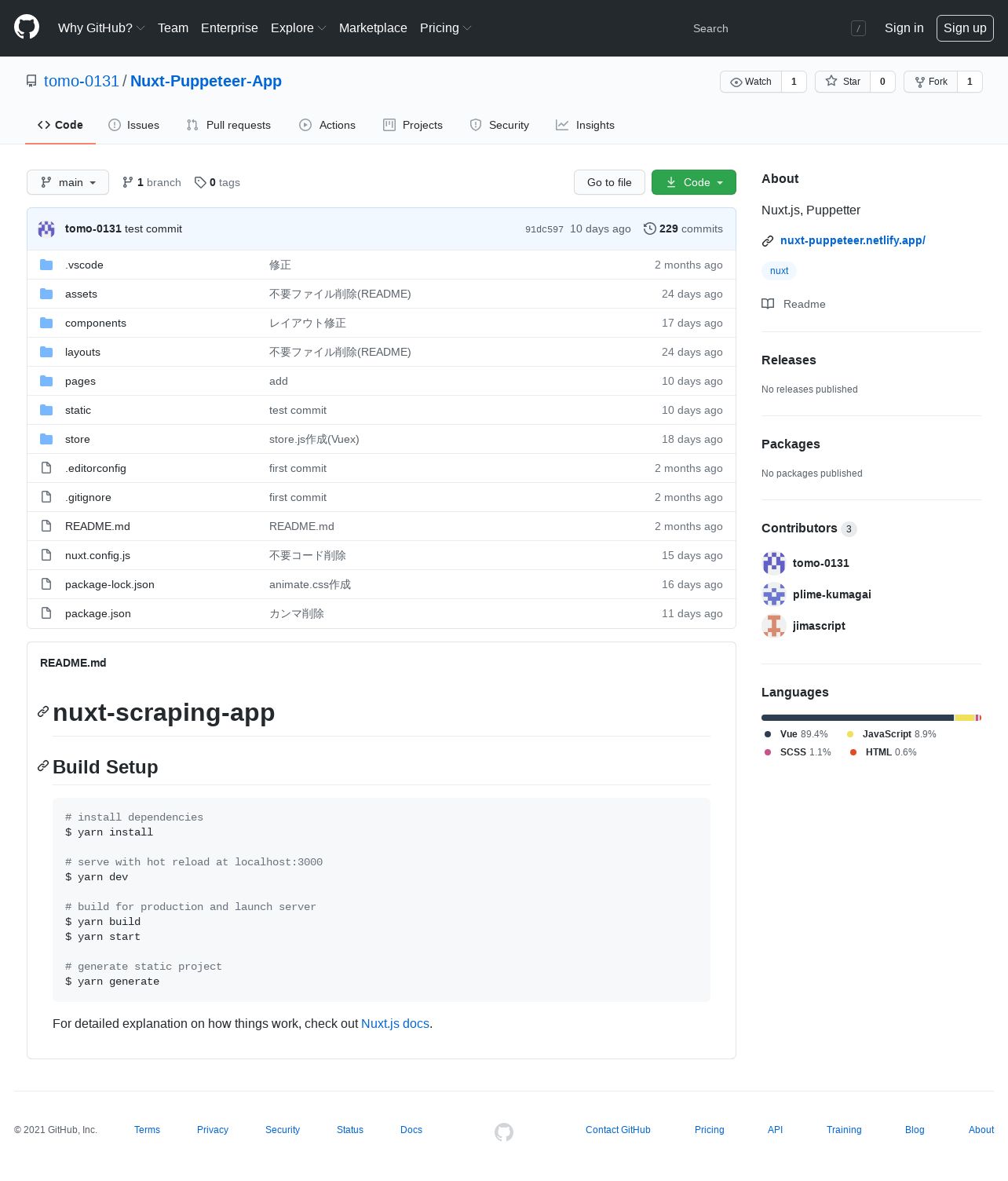Click jimascript contributor avatar
1008x1181 pixels.
(x=774, y=626)
